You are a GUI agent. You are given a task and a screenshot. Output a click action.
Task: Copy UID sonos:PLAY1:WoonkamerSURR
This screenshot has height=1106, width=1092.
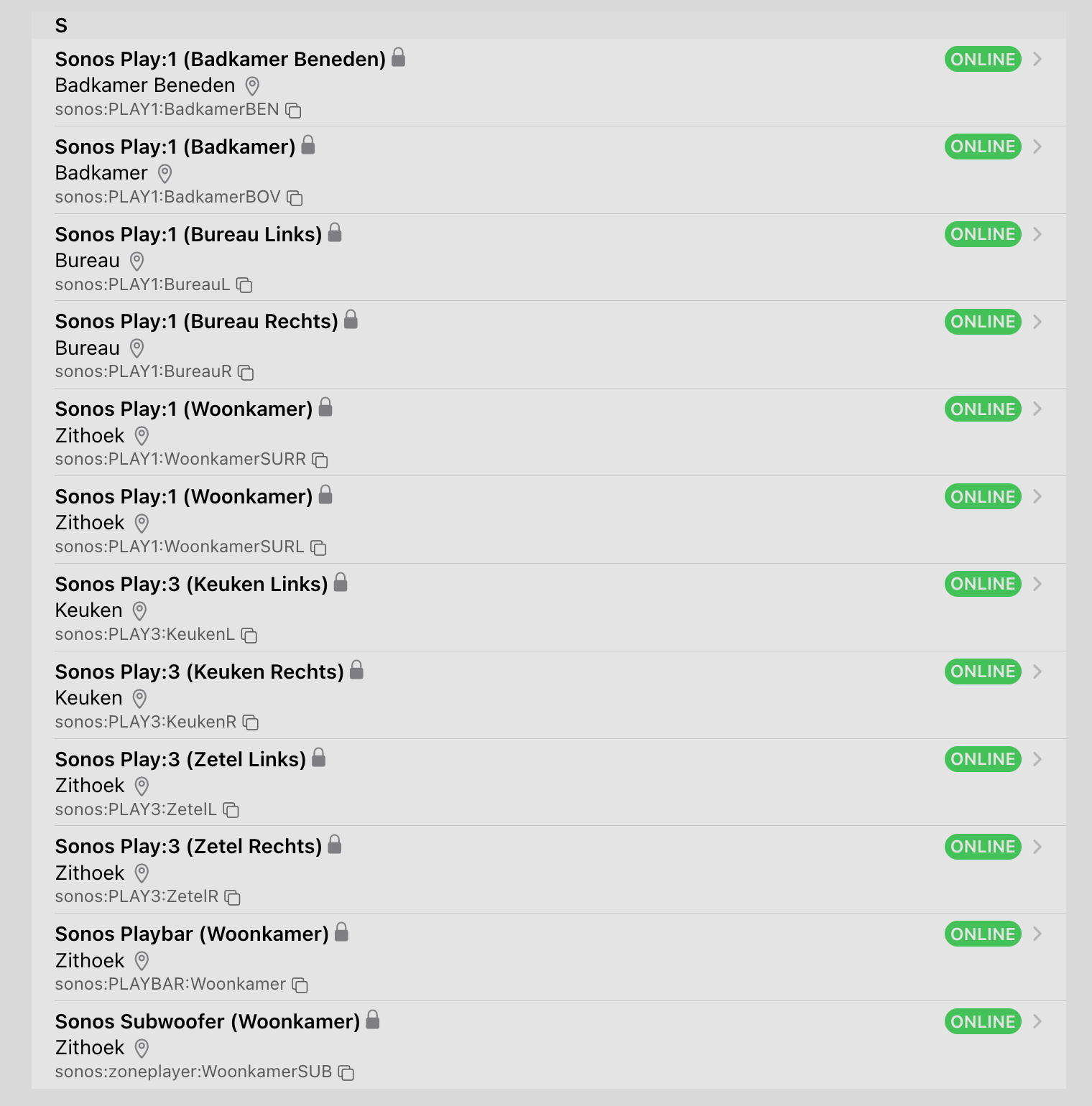(x=320, y=460)
